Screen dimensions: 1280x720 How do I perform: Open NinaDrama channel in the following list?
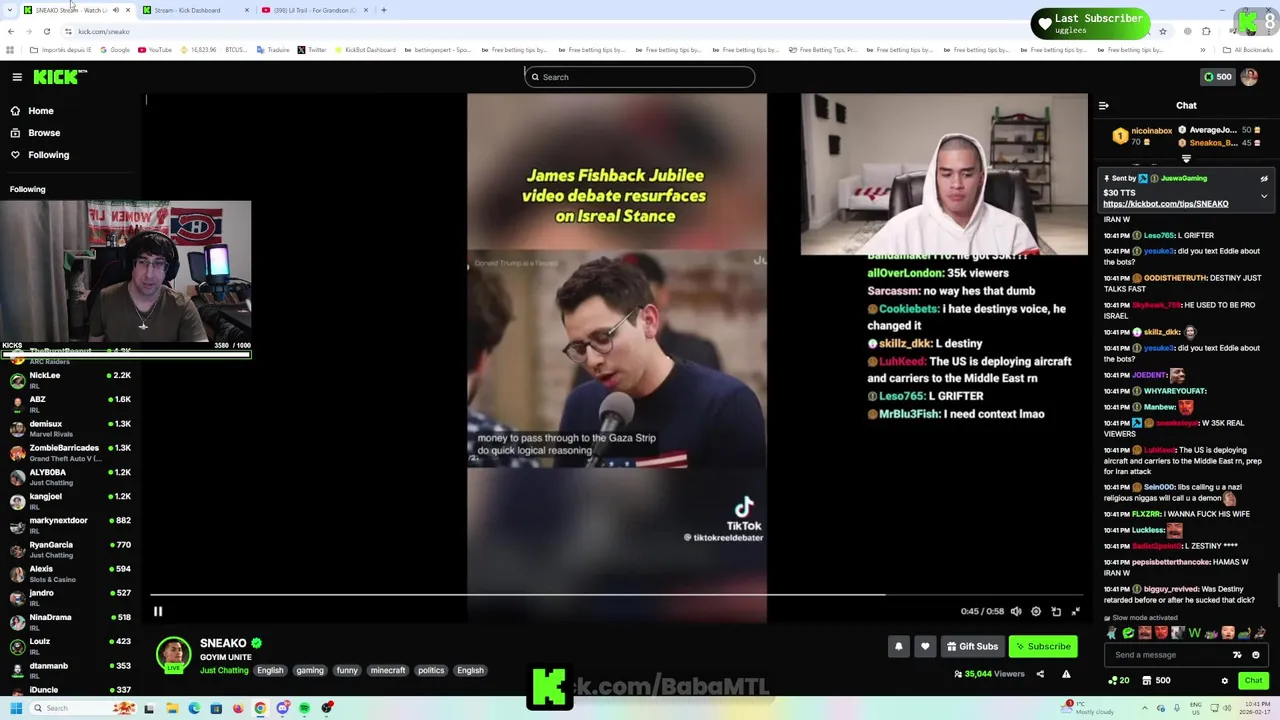[70, 622]
